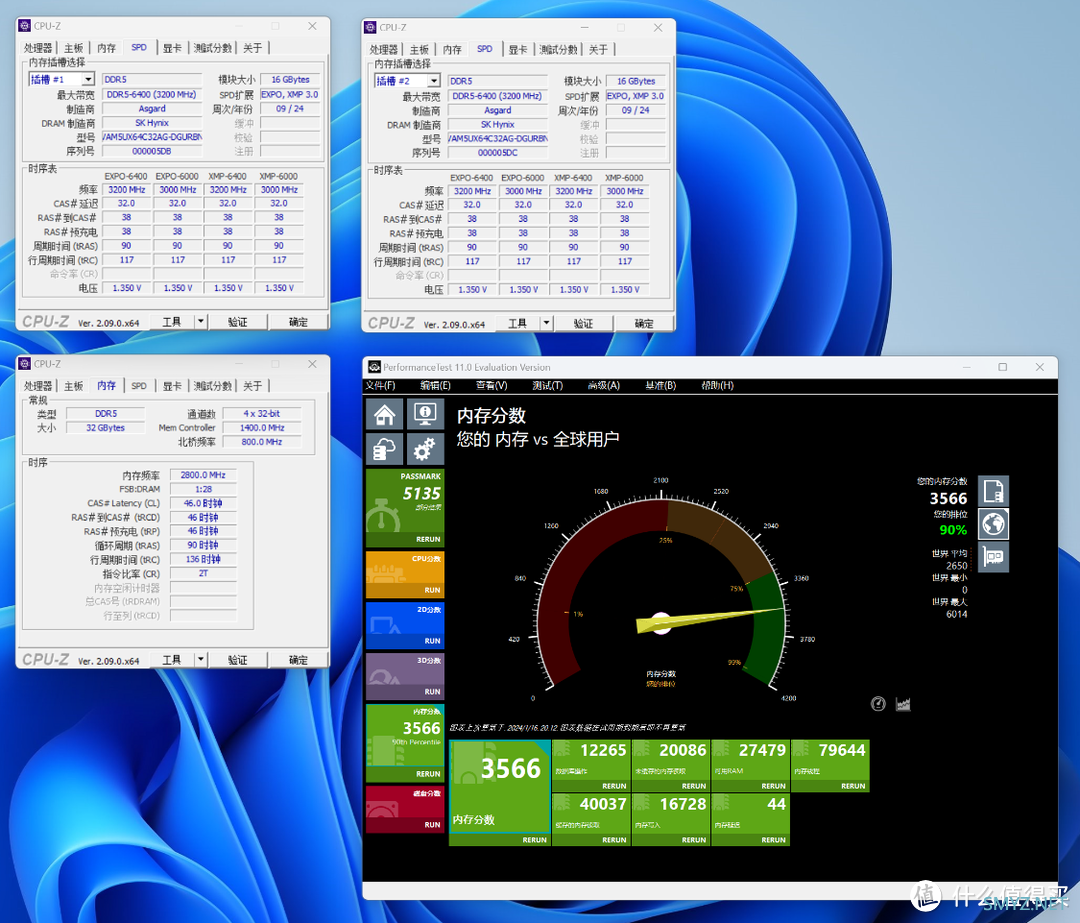Click the CPU-Z app icon in slot #2 window
Viewport: 1080px width, 923px height.
[x=371, y=27]
